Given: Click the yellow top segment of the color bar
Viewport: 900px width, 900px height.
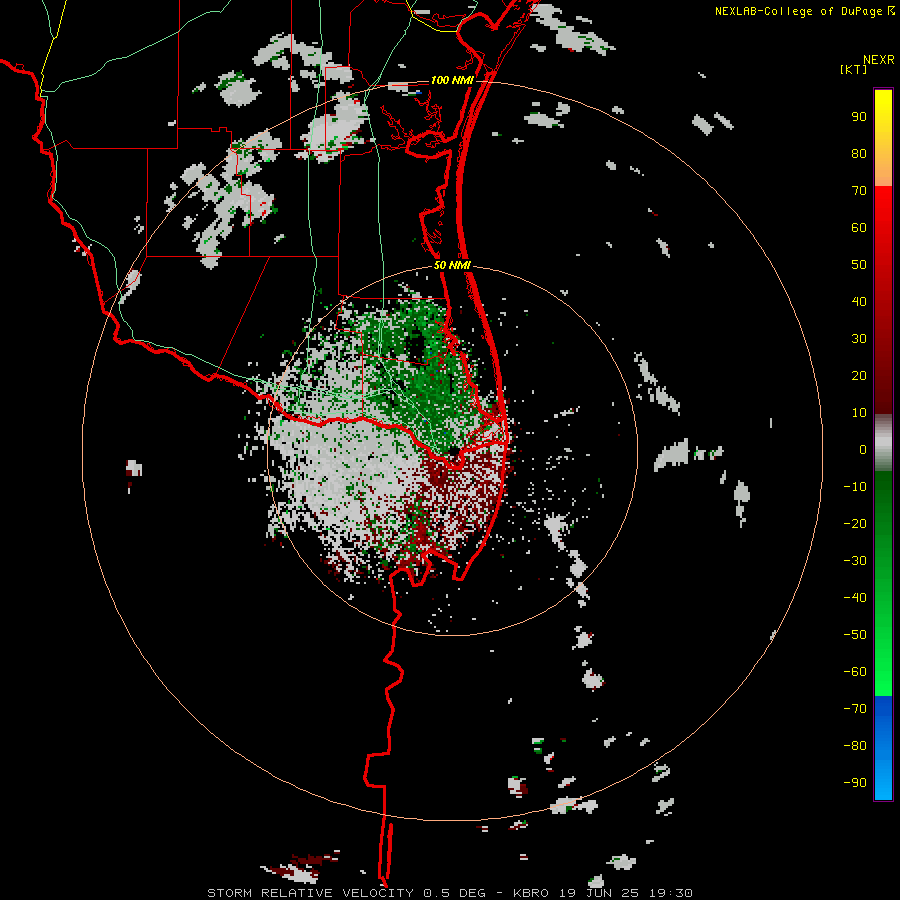Looking at the screenshot, I should (x=883, y=138).
